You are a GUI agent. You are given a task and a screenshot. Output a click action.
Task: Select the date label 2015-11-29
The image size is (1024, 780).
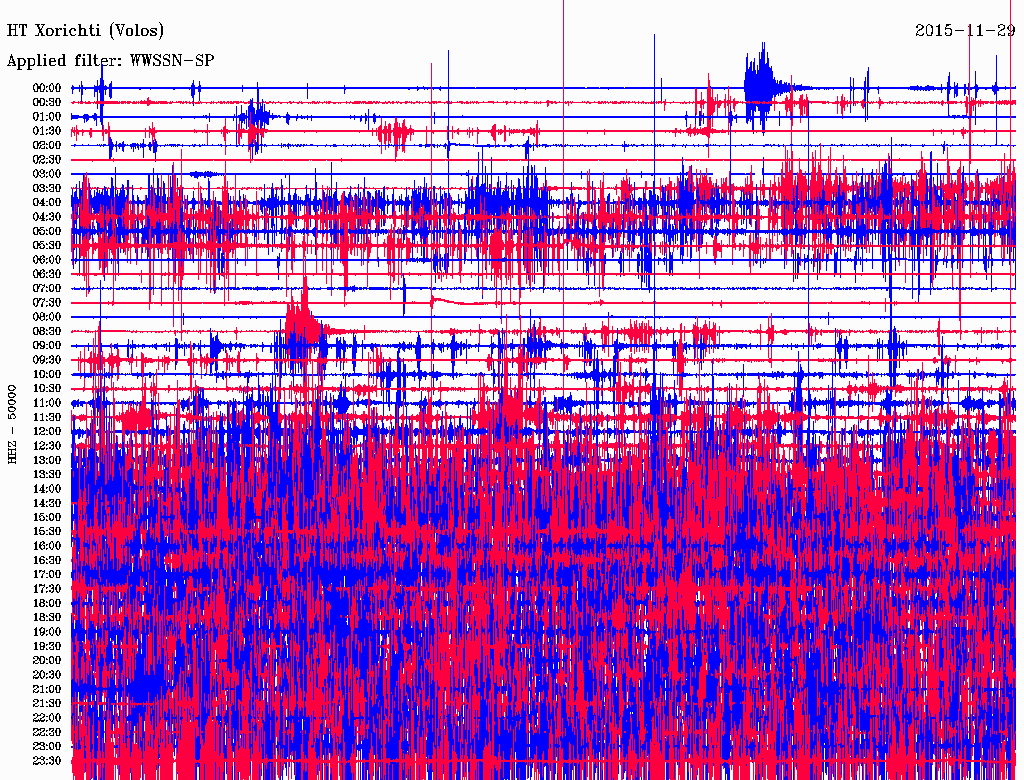coord(965,30)
